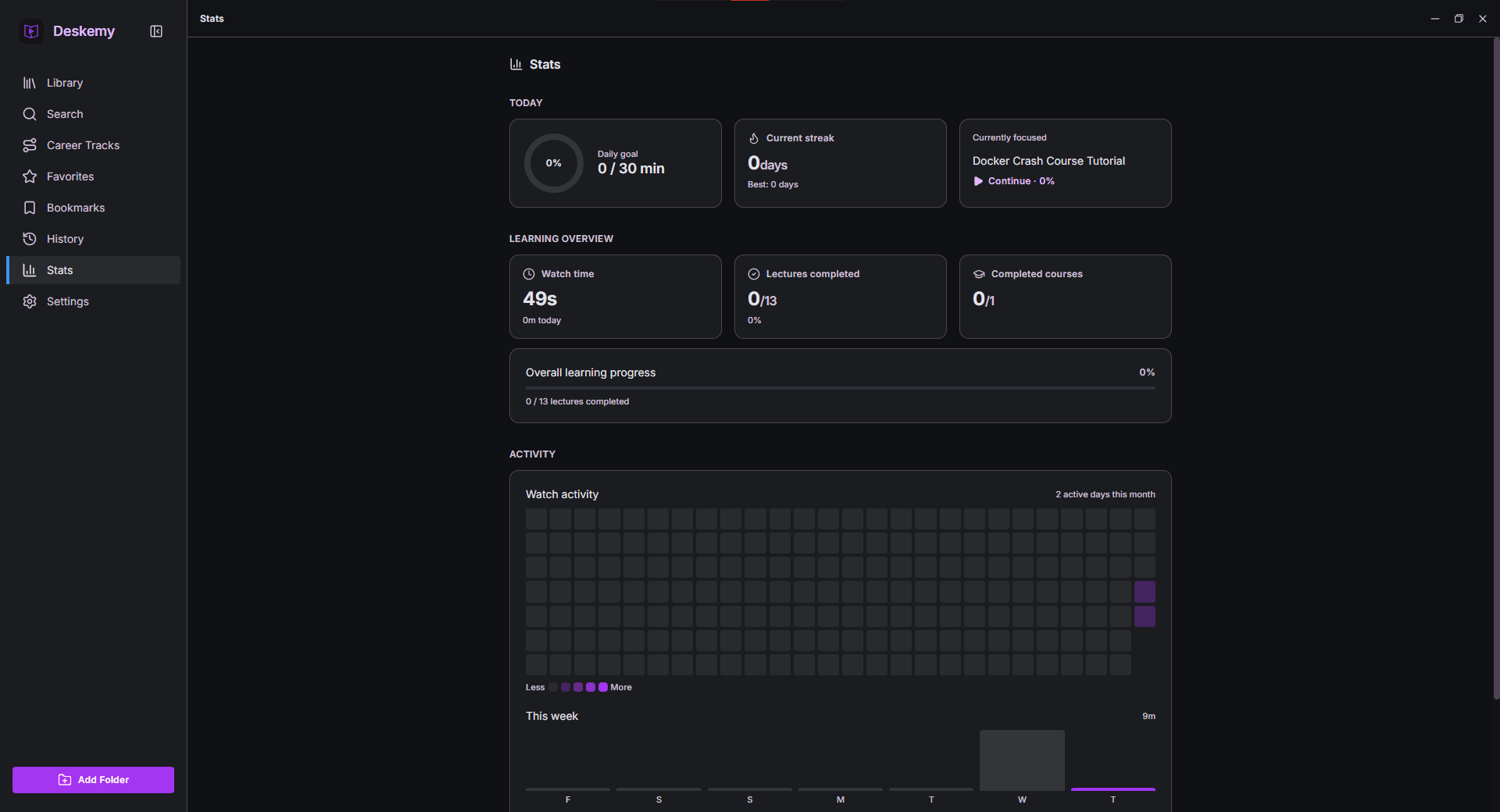Click the Bookmarks ribbon icon
This screenshot has height=812, width=1500.
point(30,208)
